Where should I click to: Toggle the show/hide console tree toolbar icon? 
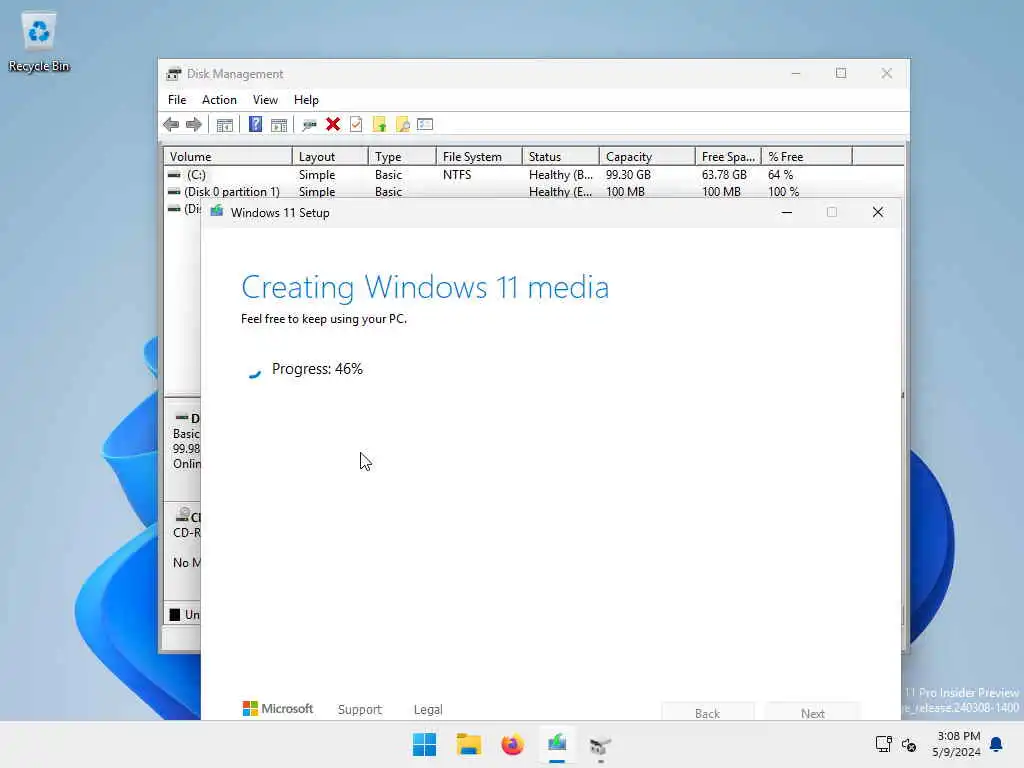[x=225, y=125]
